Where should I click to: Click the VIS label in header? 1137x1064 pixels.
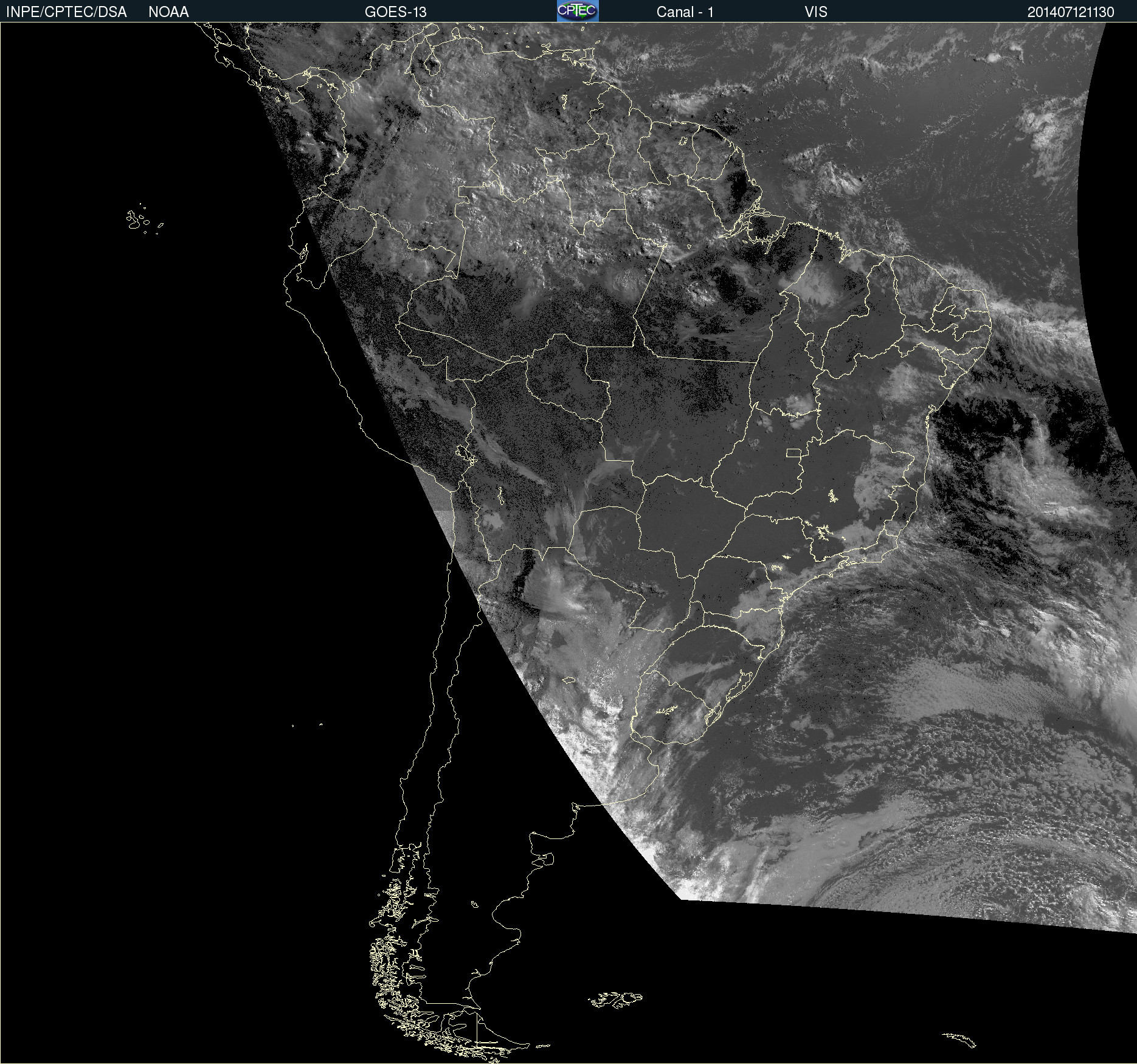tap(815, 12)
